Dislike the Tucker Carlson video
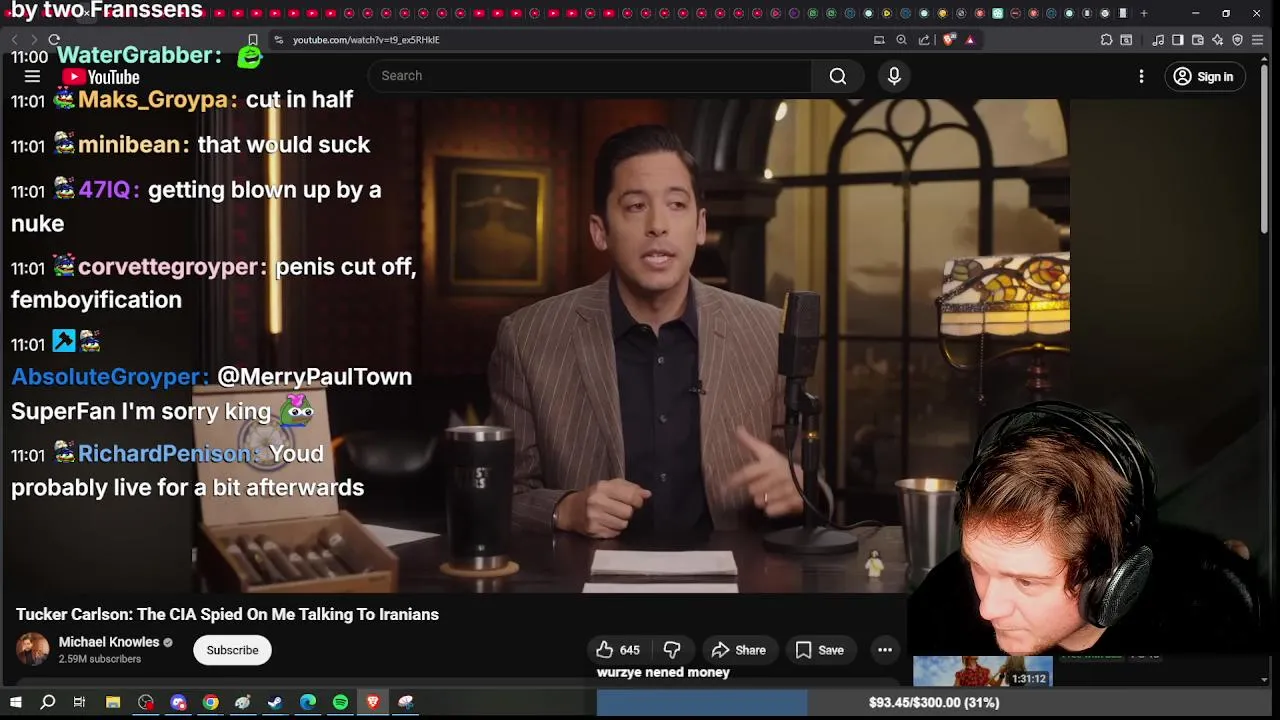The image size is (1280, 720). click(672, 650)
